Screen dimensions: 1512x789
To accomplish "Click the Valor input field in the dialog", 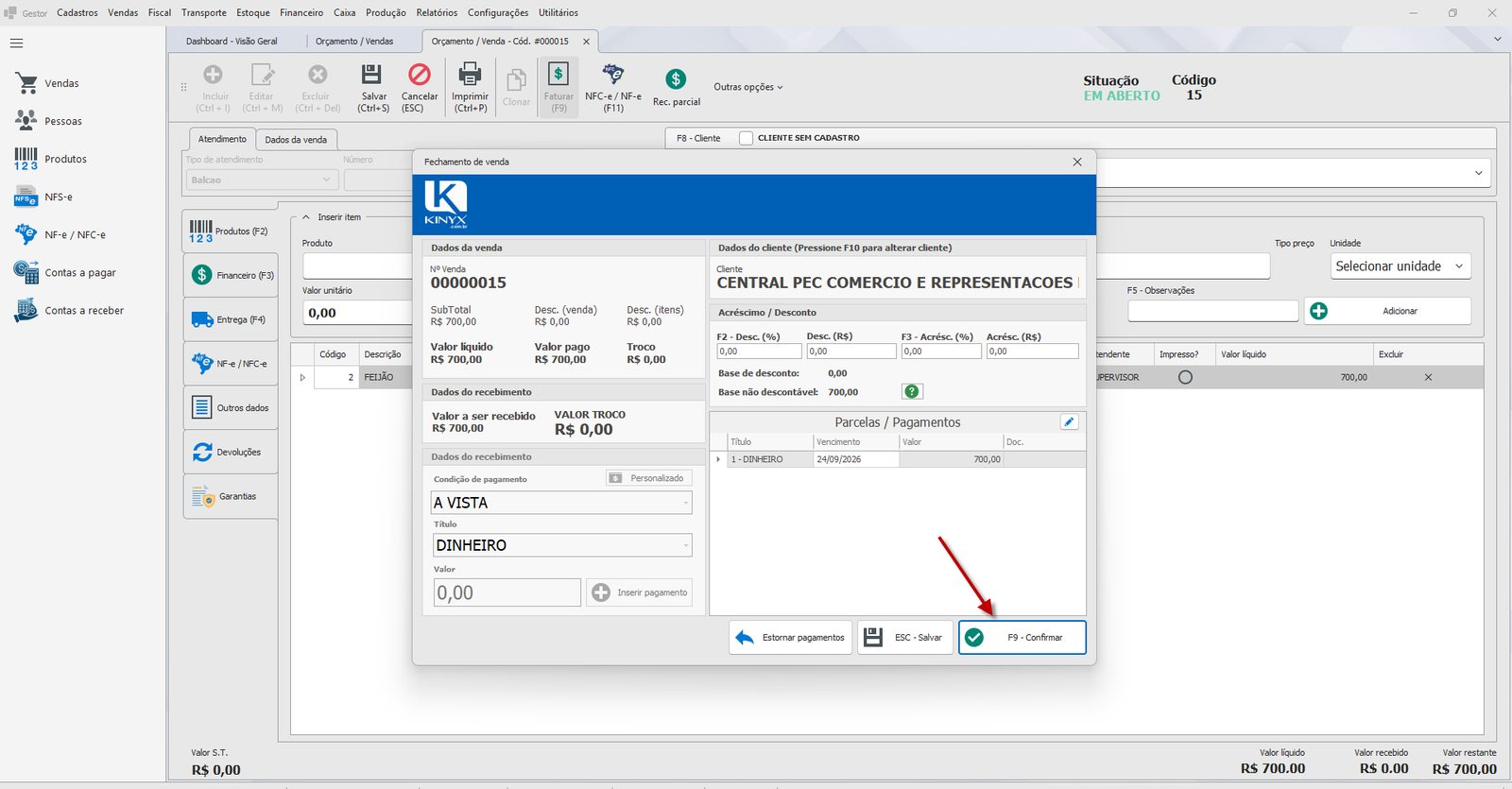I will (x=507, y=592).
